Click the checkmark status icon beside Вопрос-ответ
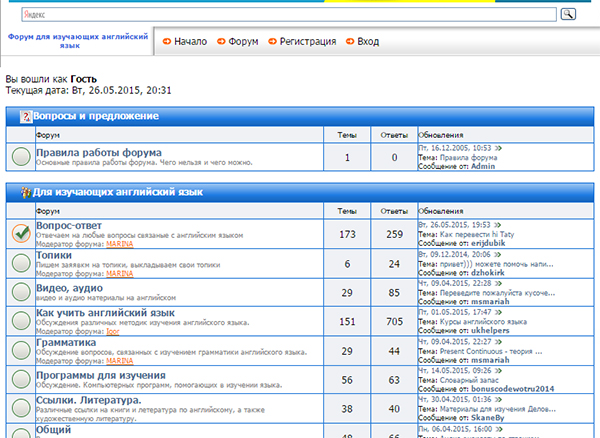600x438 pixels. pyautogui.click(x=20, y=232)
